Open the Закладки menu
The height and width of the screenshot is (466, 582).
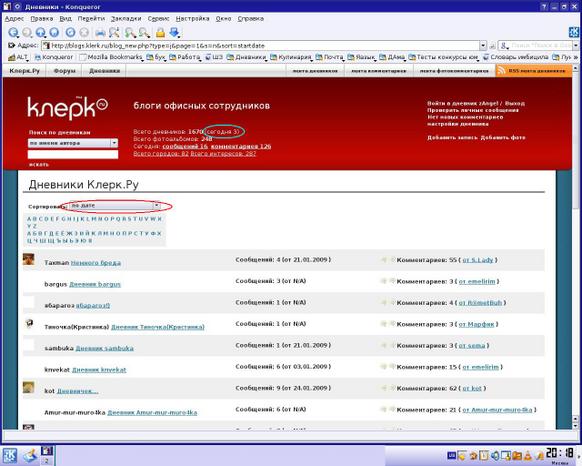[126, 19]
